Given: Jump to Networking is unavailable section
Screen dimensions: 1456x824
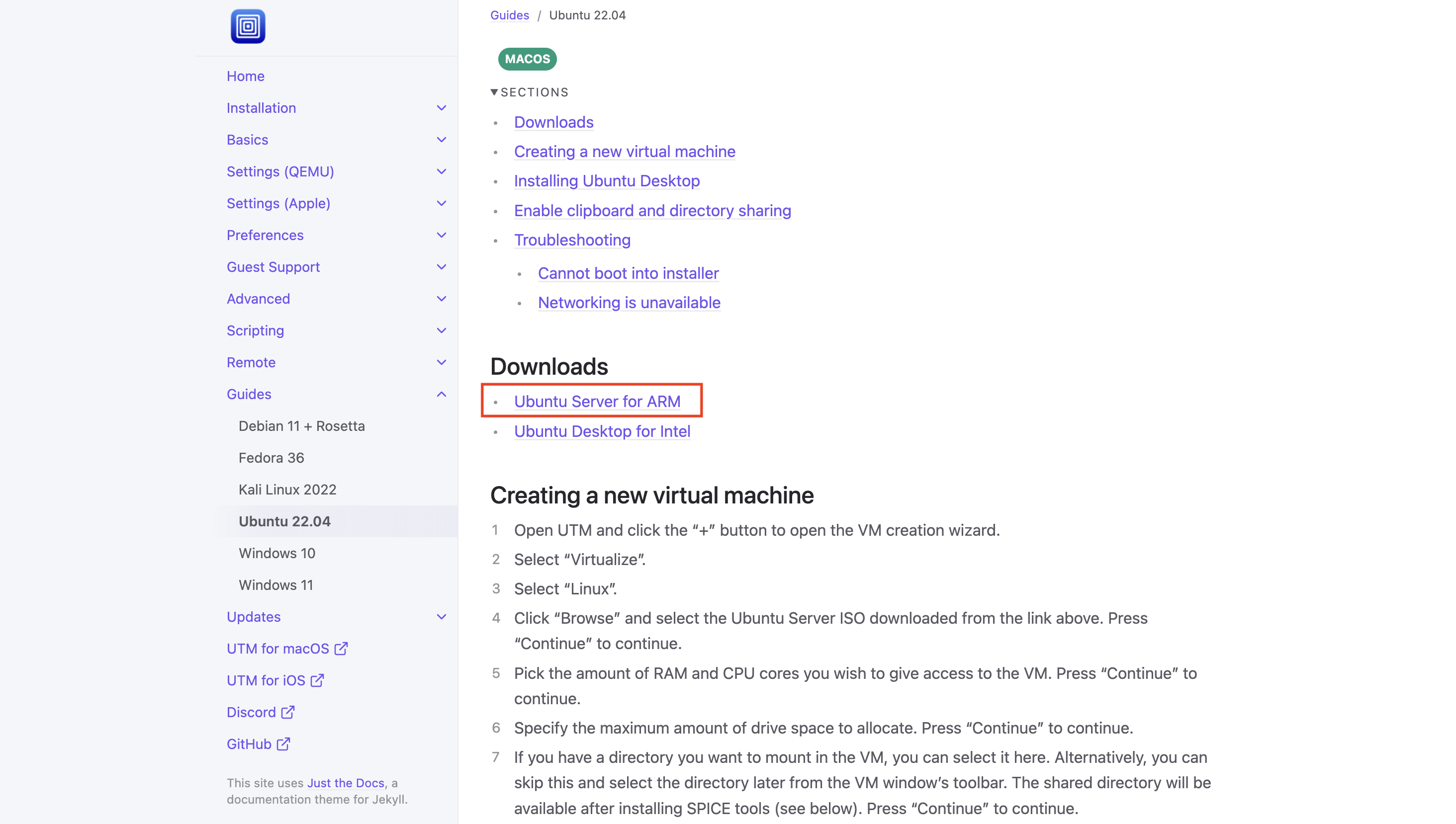Looking at the screenshot, I should coord(629,303).
